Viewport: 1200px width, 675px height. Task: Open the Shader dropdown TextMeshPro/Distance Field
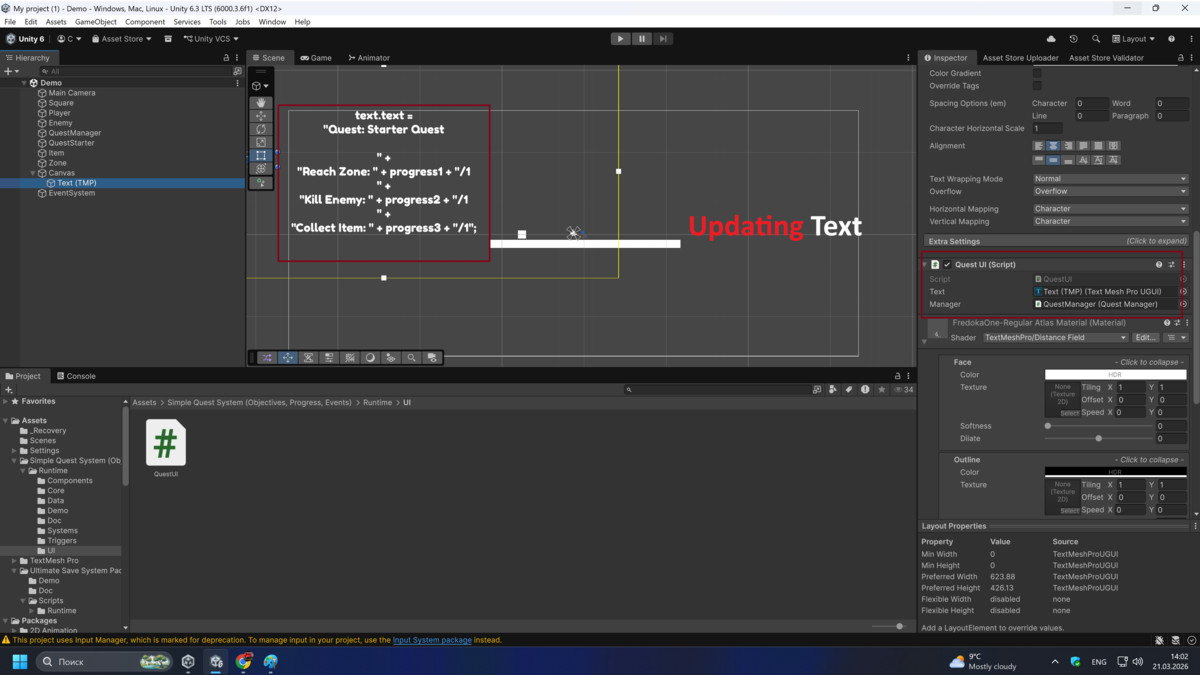point(1055,338)
